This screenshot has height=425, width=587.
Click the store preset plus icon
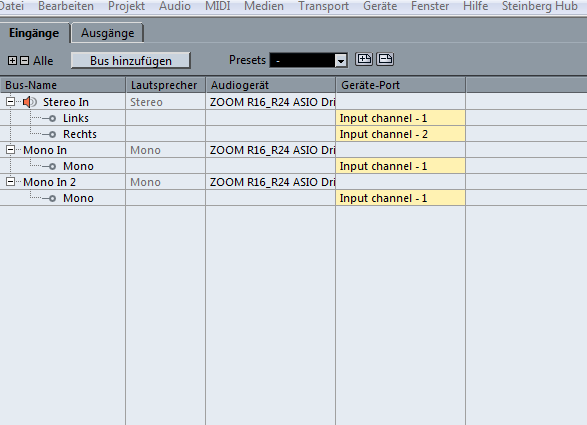coord(364,59)
